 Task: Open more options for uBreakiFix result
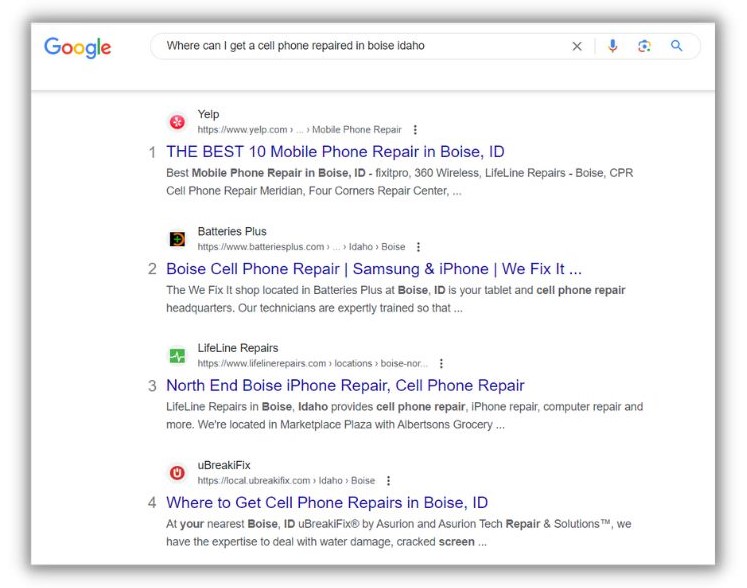(388, 481)
